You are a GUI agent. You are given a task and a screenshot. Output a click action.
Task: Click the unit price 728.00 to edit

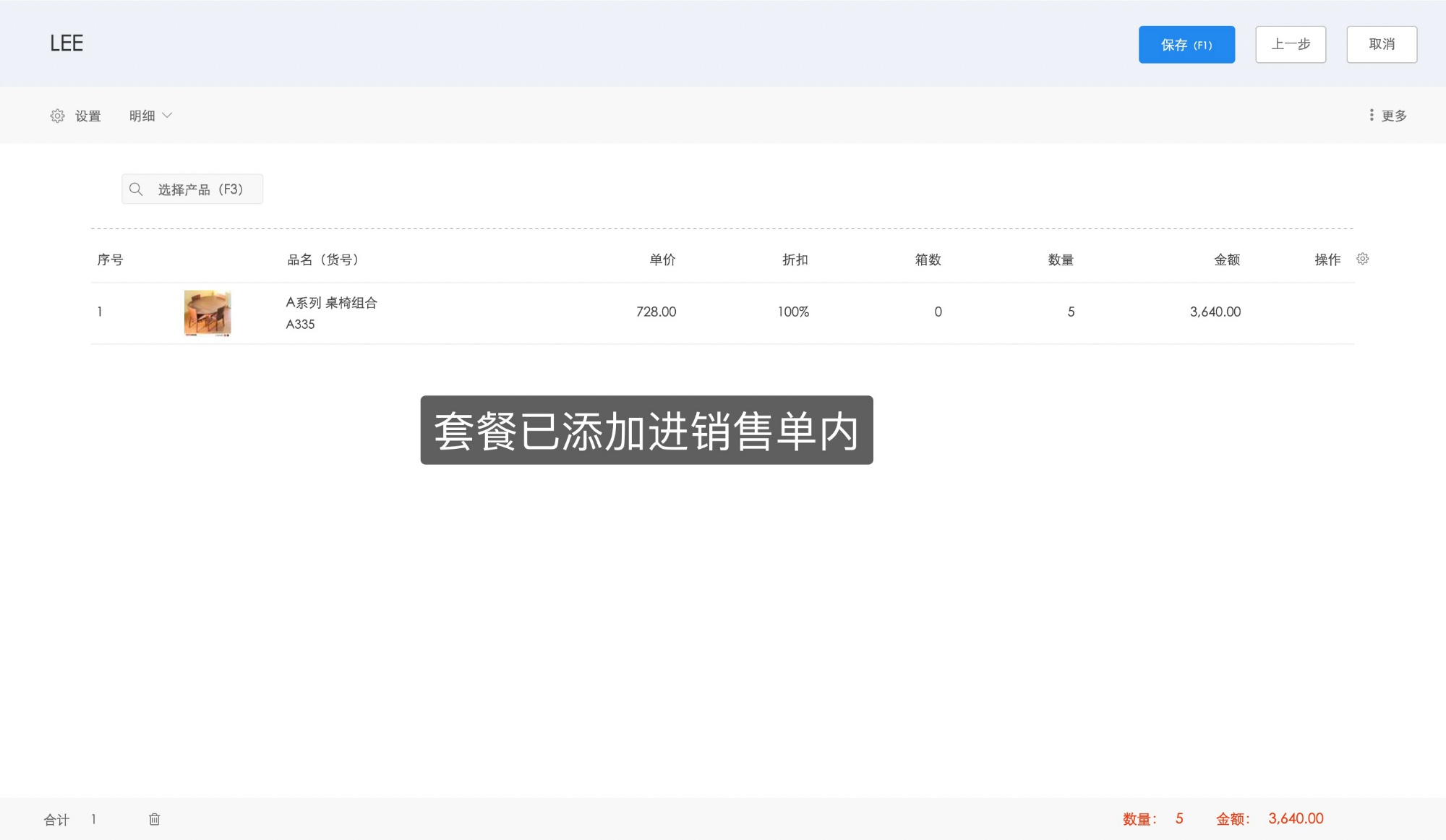click(656, 312)
